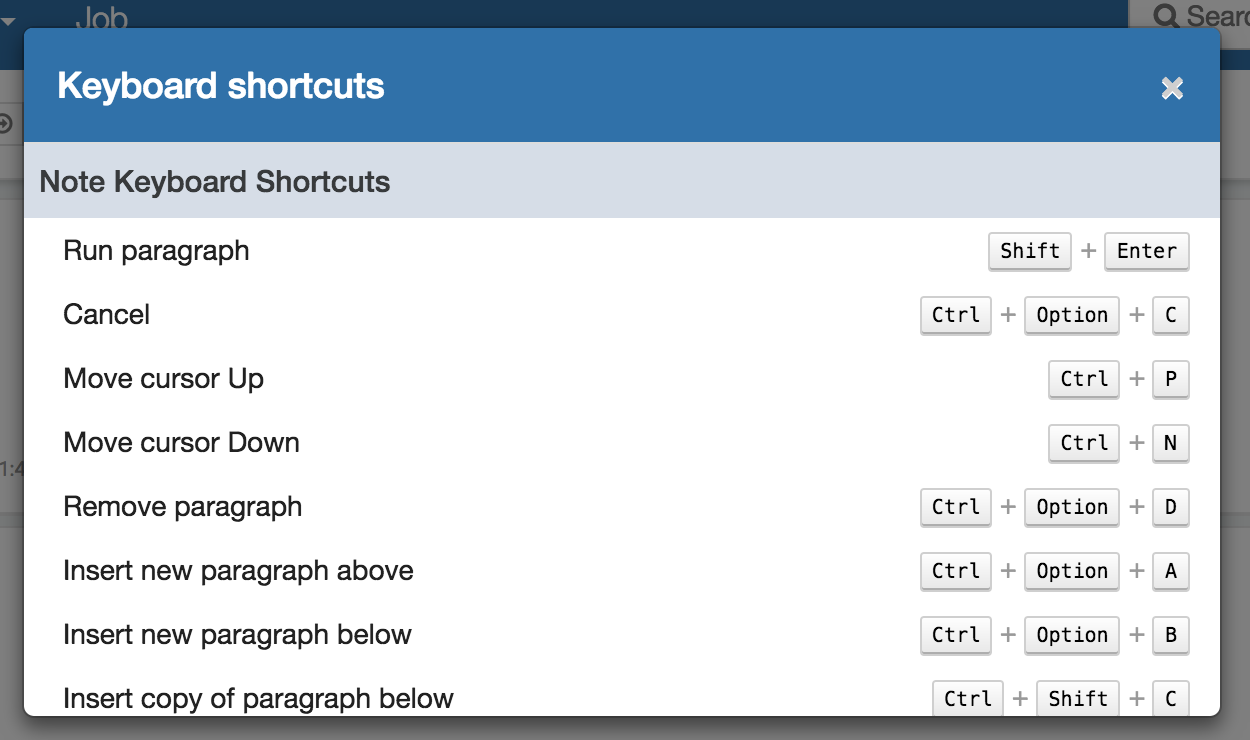
Task: Click the N key badge for Move cursor Down
Action: [x=1170, y=443]
